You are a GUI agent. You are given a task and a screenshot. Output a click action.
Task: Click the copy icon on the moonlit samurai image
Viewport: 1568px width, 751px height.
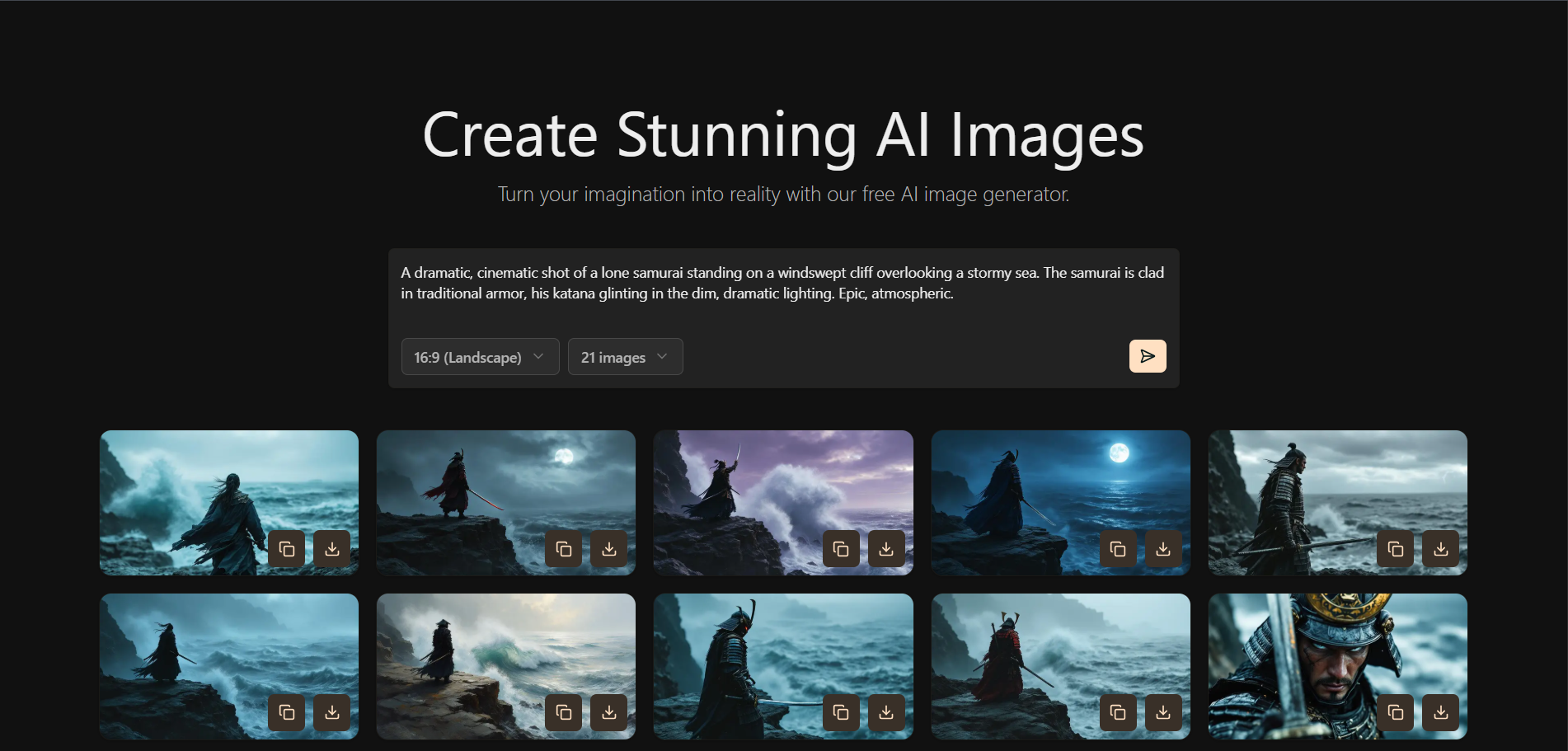[x=563, y=549]
